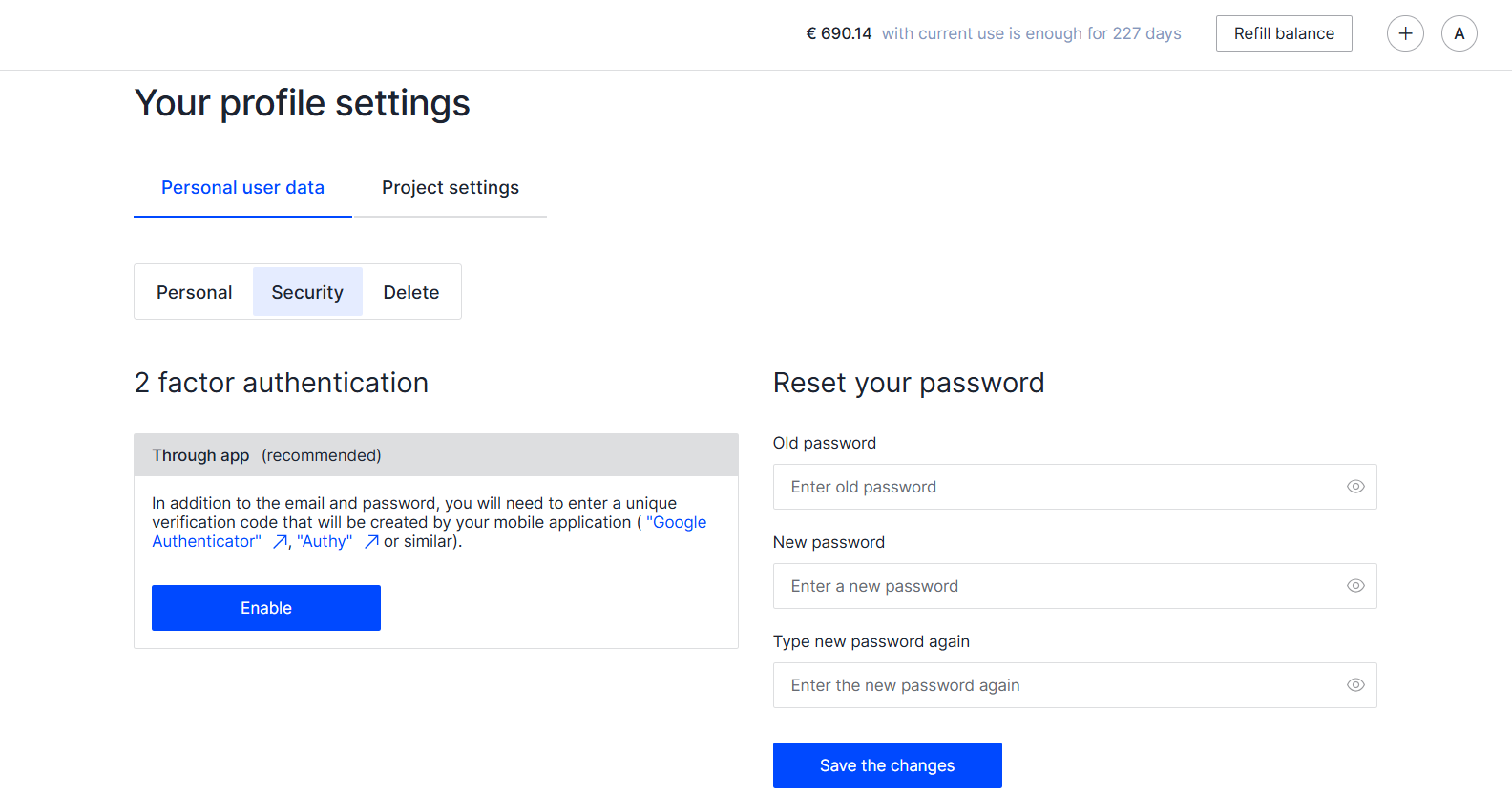1512x795 pixels.
Task: Open the Authy link
Action: click(325, 541)
